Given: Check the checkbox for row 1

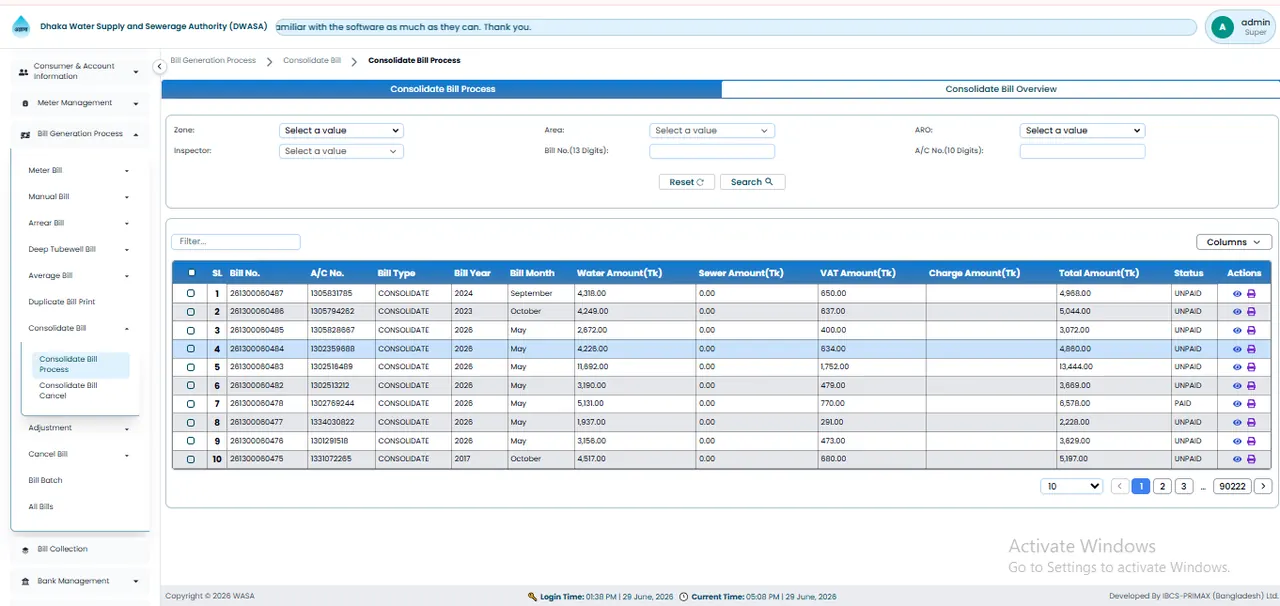Looking at the screenshot, I should [191, 293].
